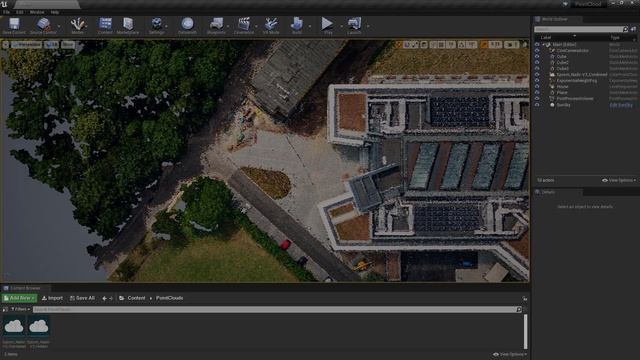Open the Lit view mode dropdown
640x360 pixels.
pos(51,44)
